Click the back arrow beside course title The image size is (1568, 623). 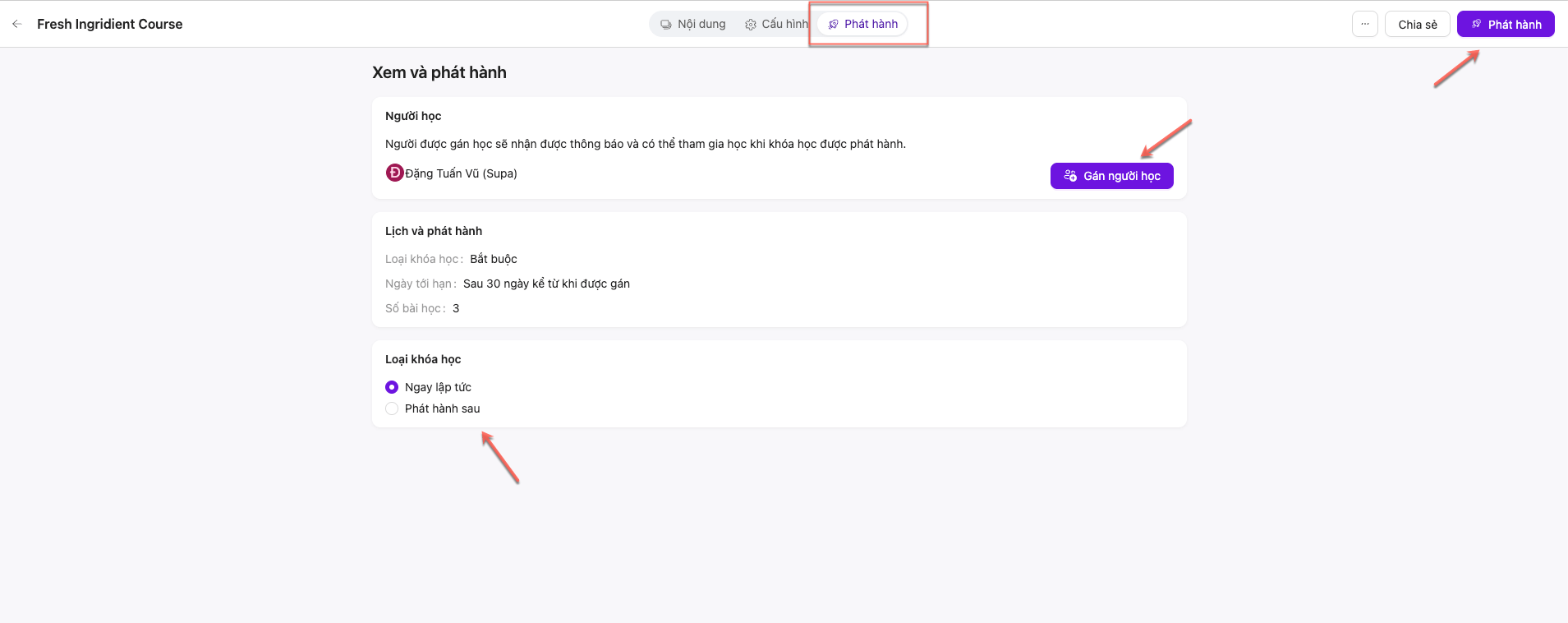coord(17,24)
